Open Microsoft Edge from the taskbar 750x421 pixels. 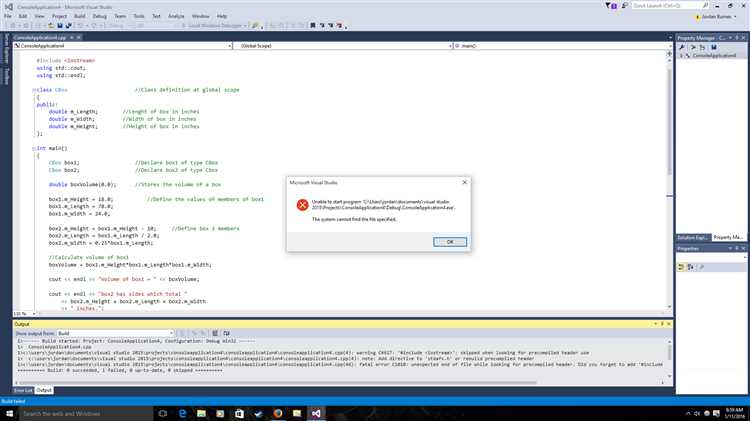click(182, 413)
